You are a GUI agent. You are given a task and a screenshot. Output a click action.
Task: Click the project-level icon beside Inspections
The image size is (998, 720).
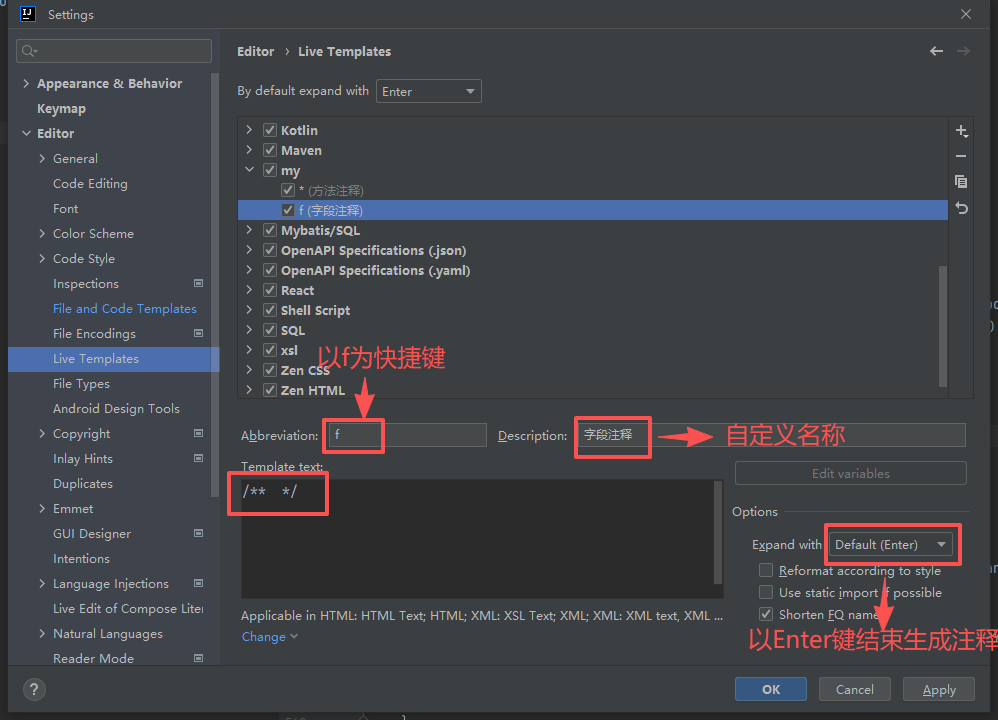(199, 283)
